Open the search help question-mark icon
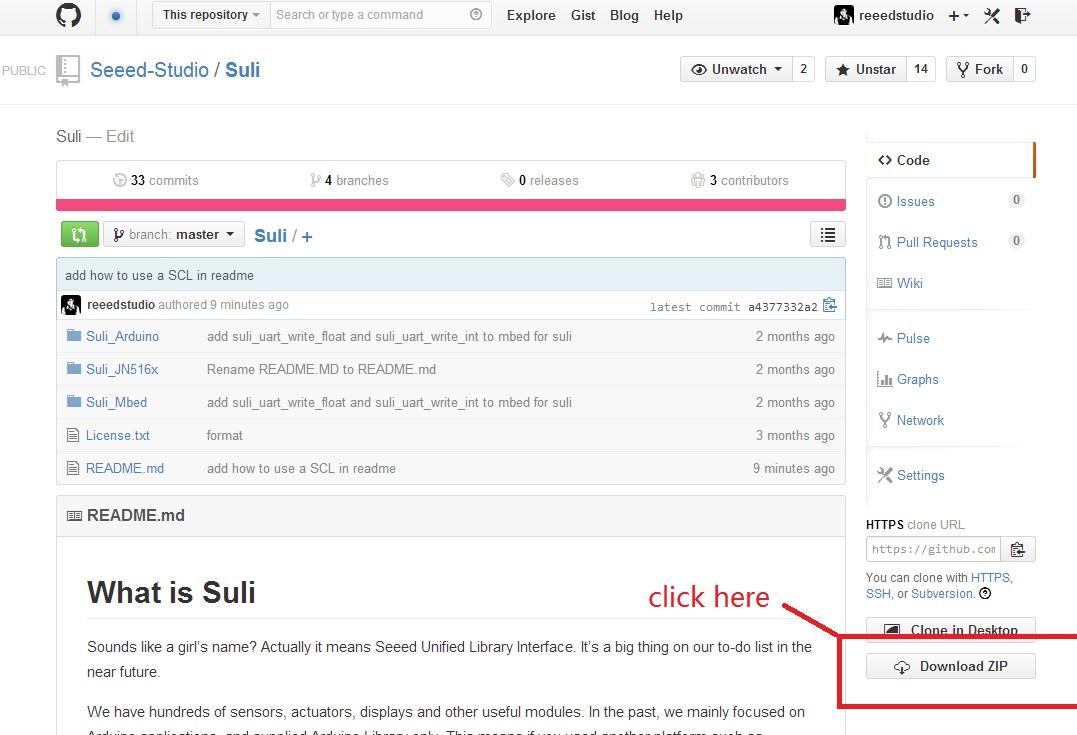 475,14
